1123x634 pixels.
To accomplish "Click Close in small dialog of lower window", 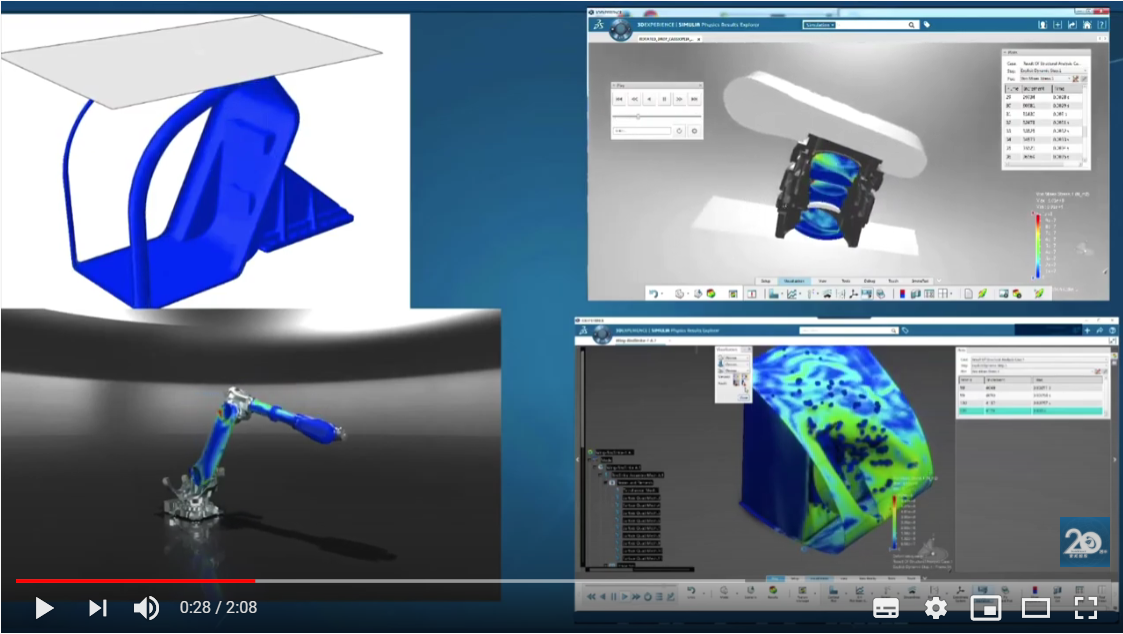I will tap(743, 398).
